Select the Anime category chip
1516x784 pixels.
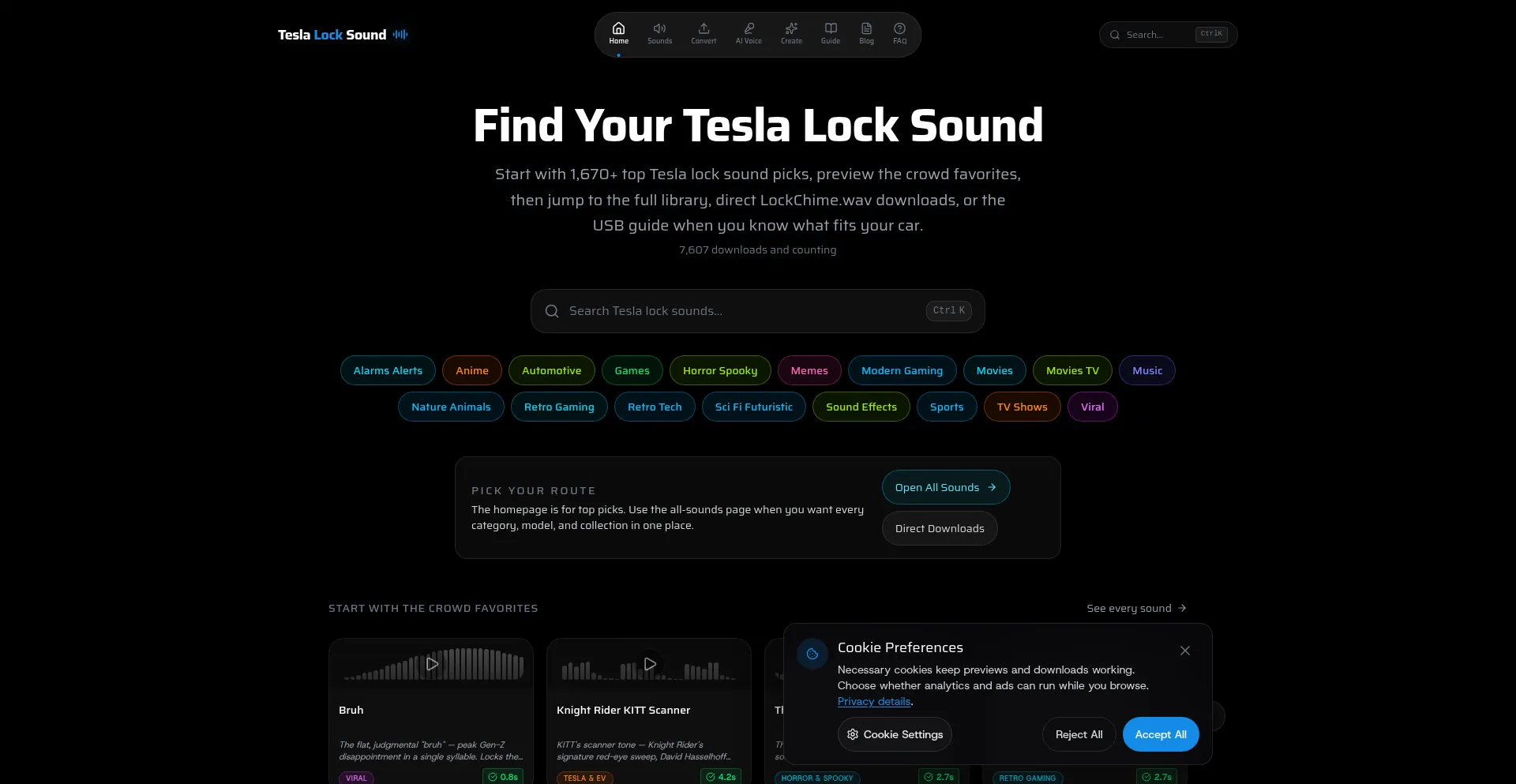tap(472, 370)
